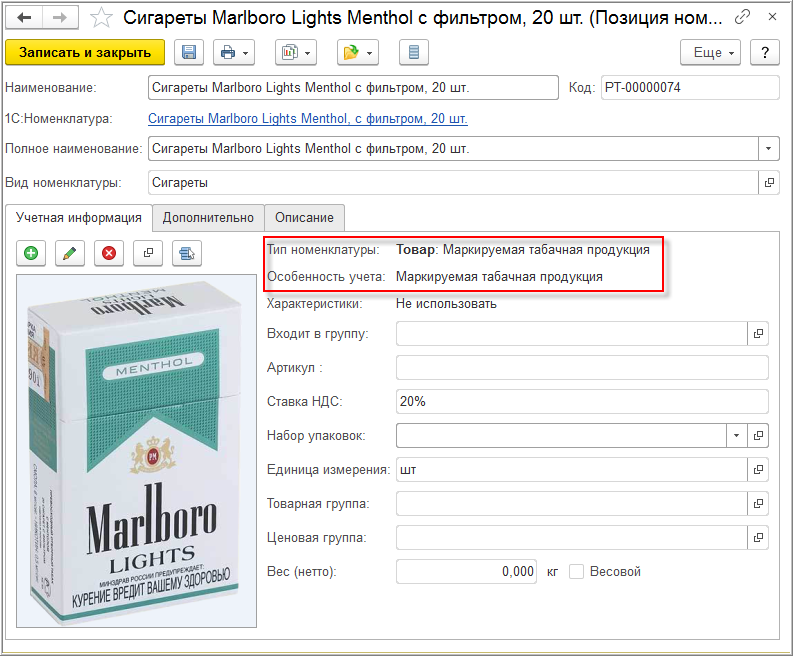Toggle the Весовой checkbox
Screen dimensions: 793x656
576,572
